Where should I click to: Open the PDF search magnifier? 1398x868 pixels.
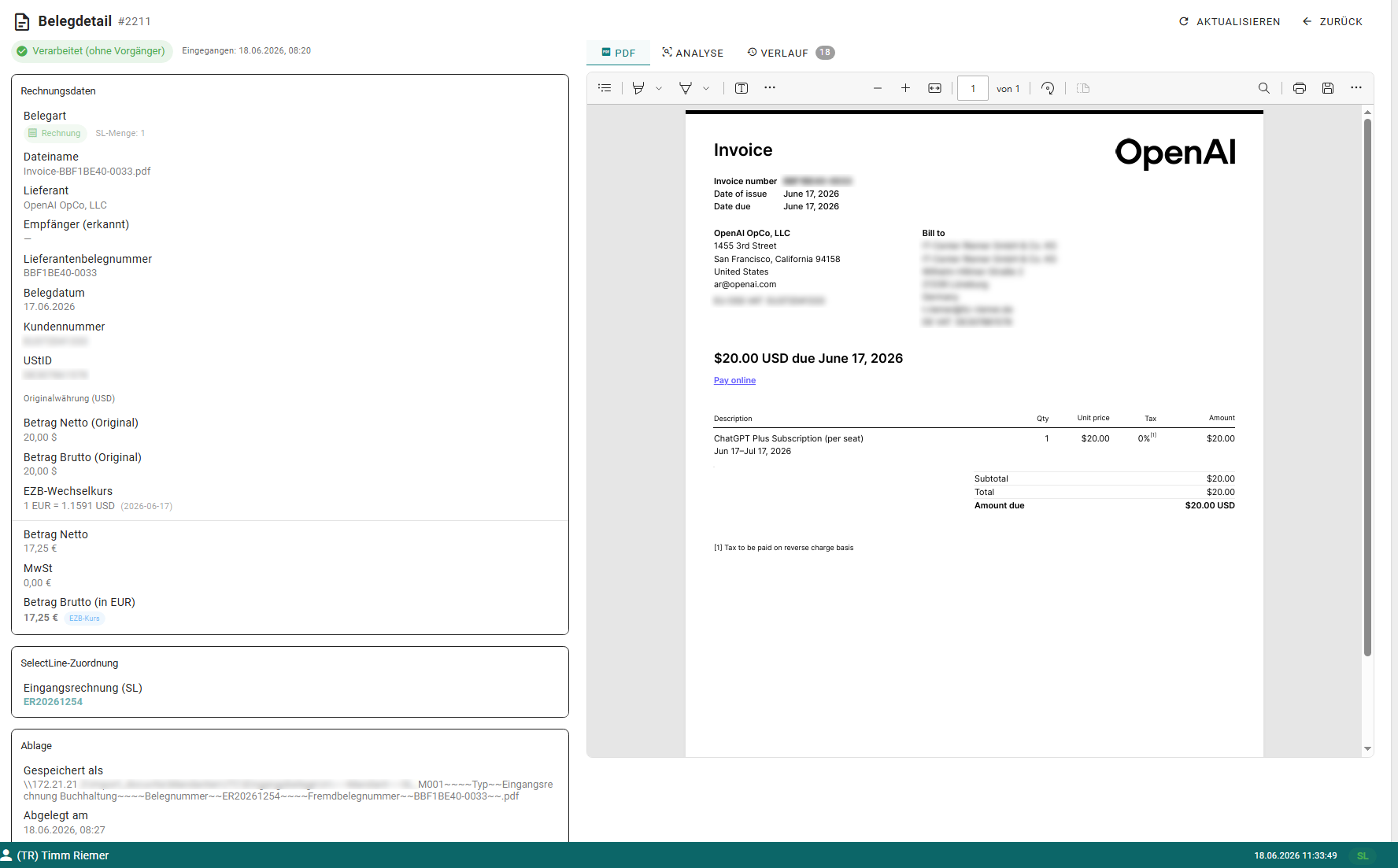pos(1264,88)
